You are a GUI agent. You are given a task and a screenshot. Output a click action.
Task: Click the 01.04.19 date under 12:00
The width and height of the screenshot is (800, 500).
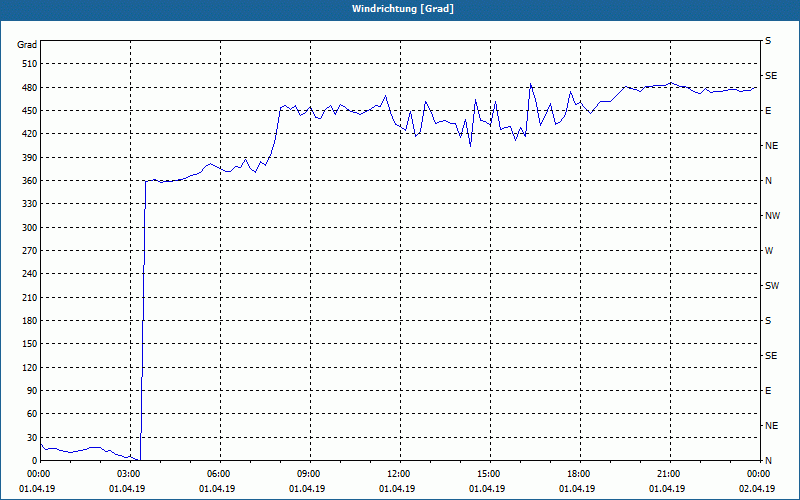397,489
